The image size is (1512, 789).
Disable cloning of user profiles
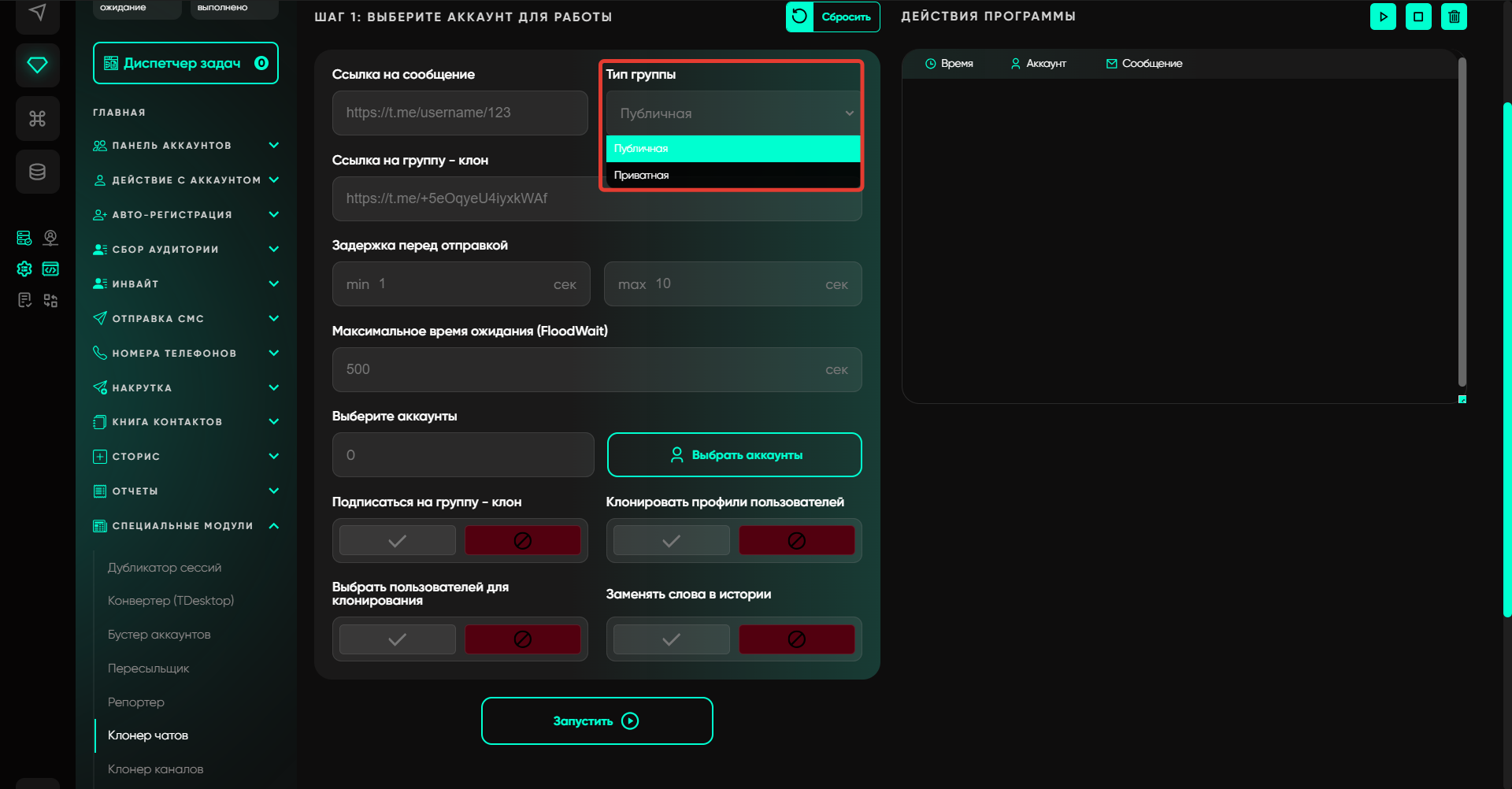point(796,541)
